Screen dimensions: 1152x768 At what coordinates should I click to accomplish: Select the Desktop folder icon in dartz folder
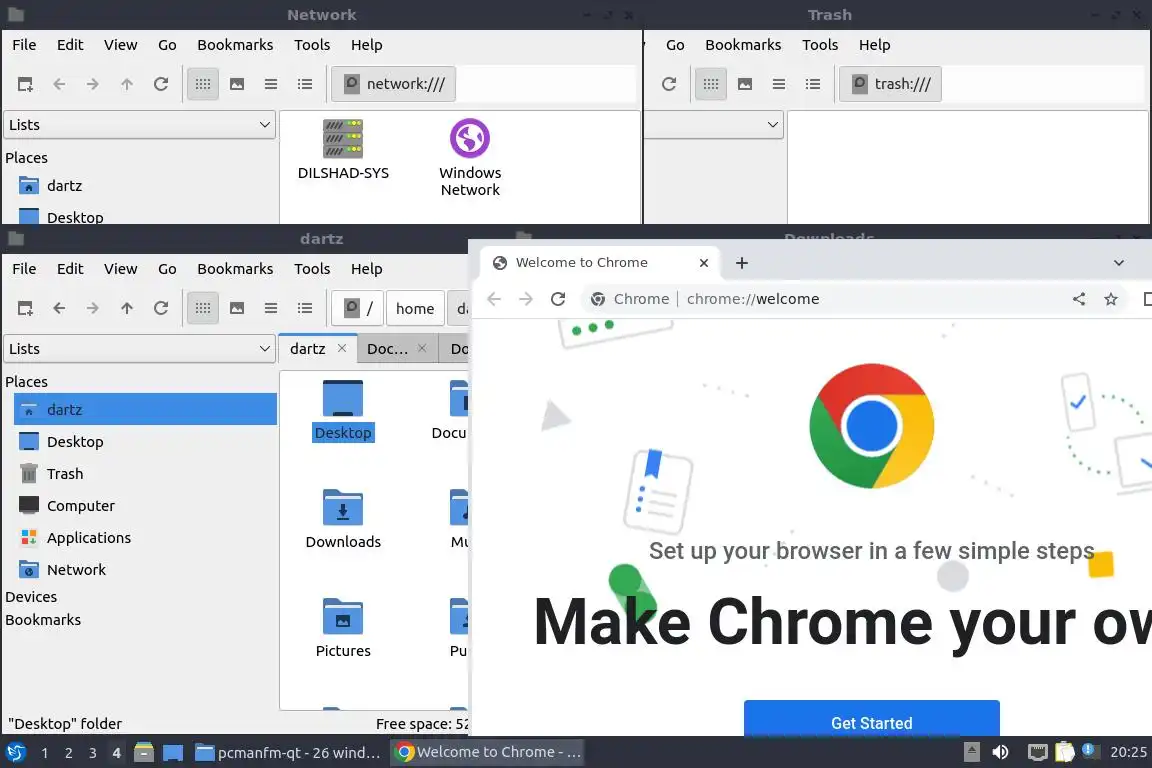[x=343, y=411]
